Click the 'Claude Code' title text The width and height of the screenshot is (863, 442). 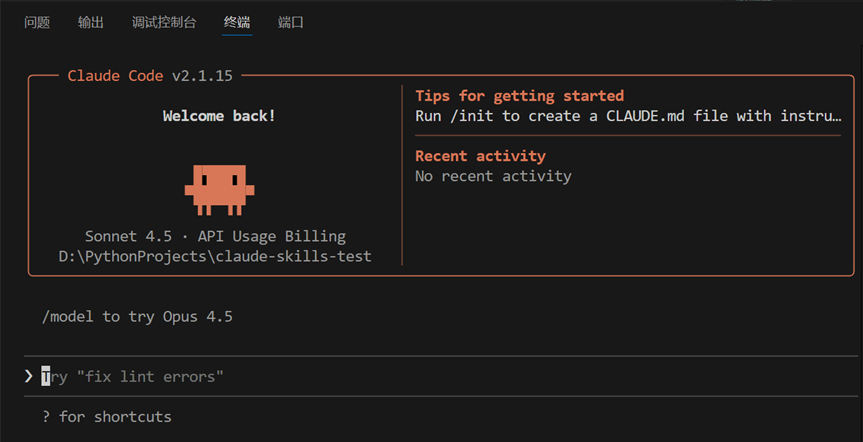(115, 76)
